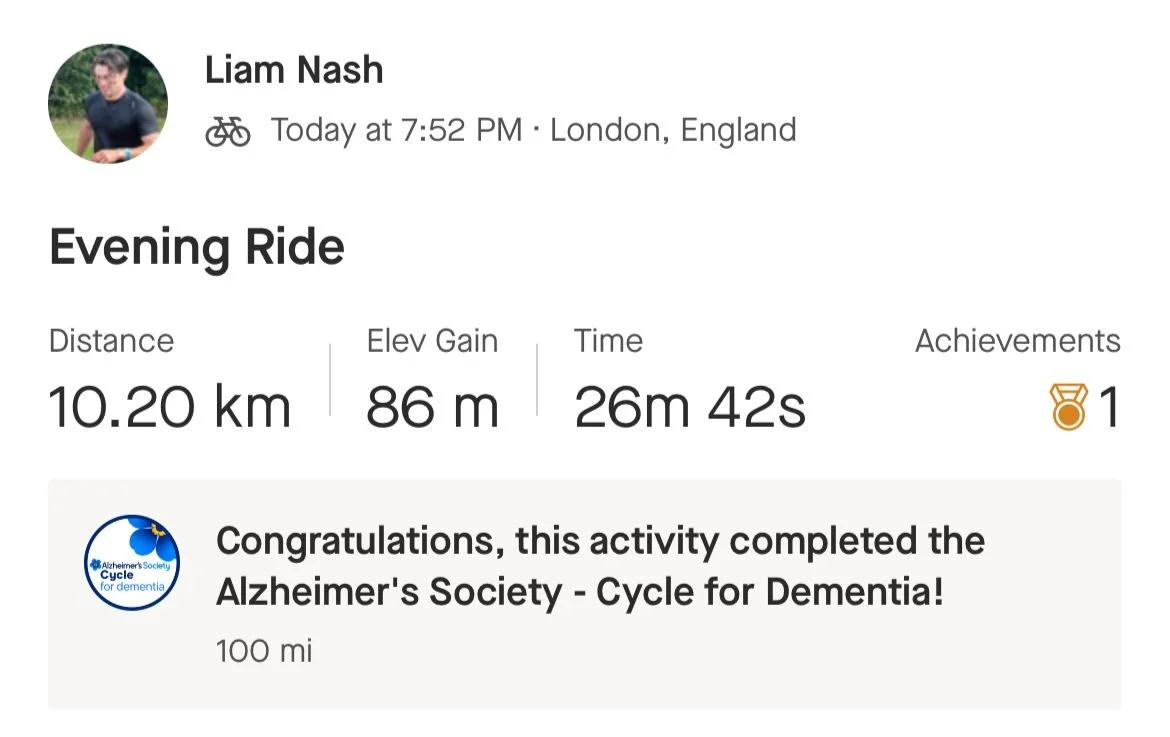This screenshot has height=737, width=1170.
Task: Open the Alzheimer's Society challenge badge icon
Action: point(132,563)
